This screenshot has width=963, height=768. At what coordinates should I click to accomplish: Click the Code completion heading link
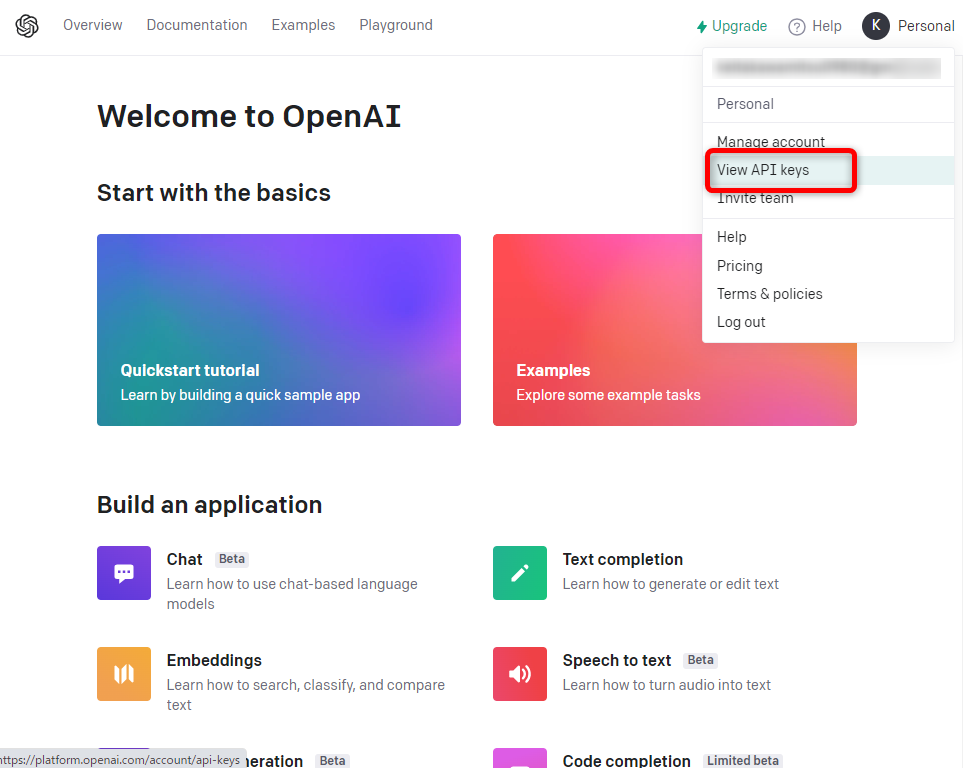[x=626, y=761]
